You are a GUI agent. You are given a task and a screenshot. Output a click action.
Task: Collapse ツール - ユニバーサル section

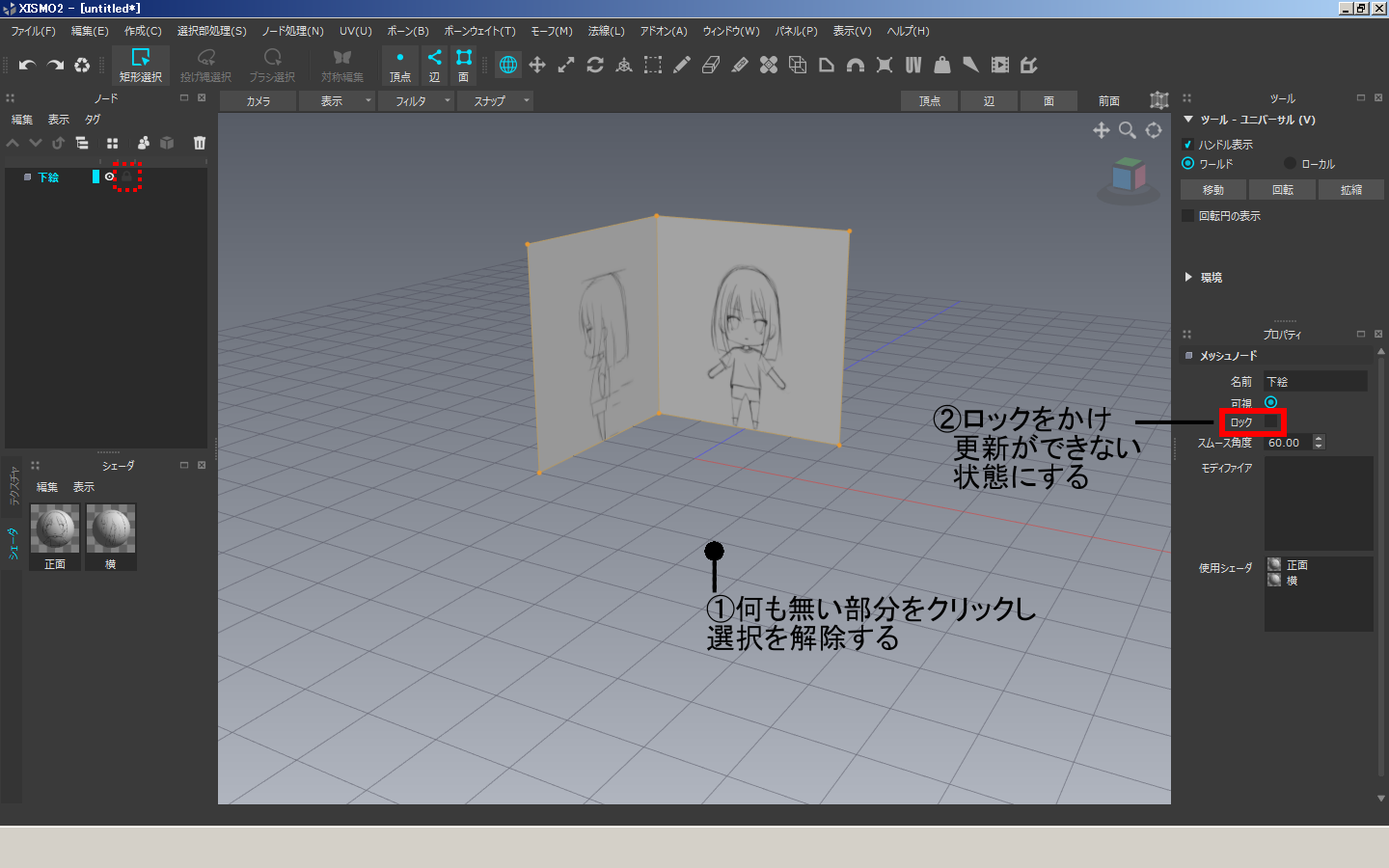coord(1188,120)
